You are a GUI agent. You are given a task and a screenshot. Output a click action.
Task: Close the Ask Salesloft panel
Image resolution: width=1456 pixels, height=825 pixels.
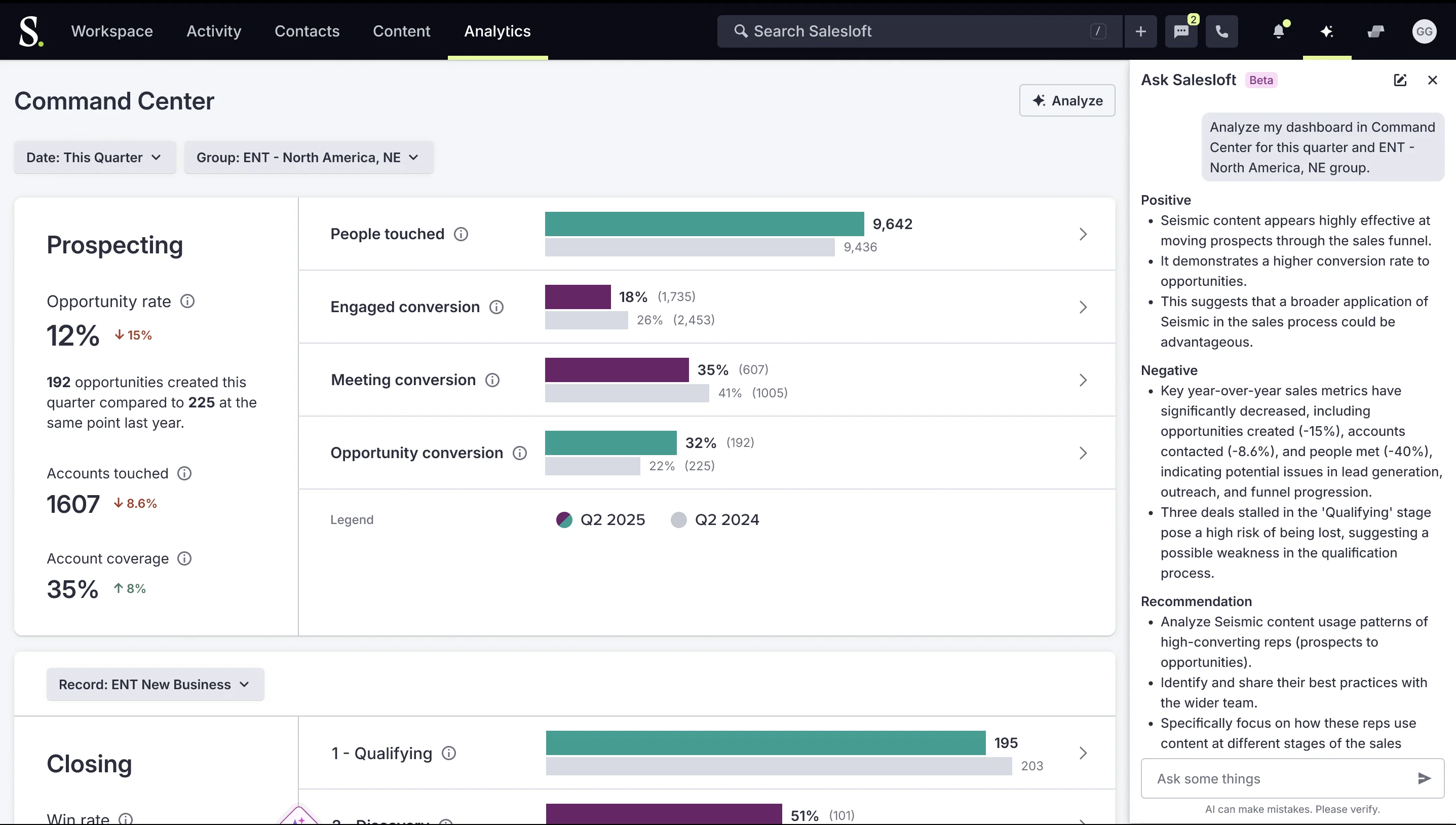pyautogui.click(x=1432, y=80)
